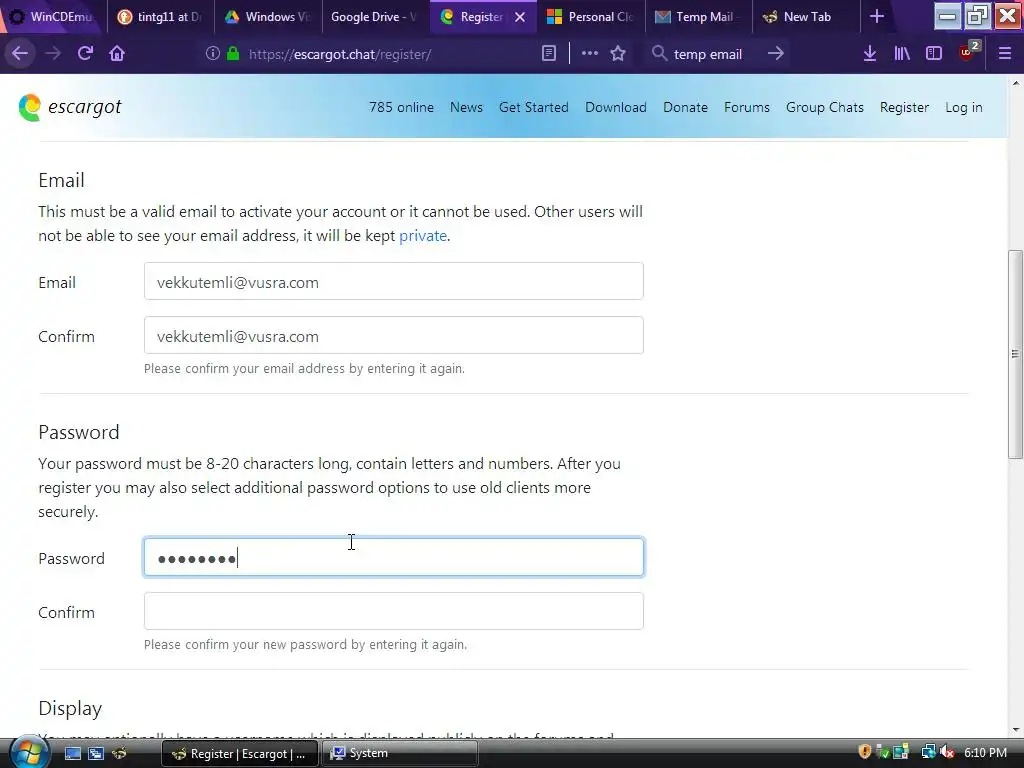Focus the Confirm email input field
The height and width of the screenshot is (768, 1024).
point(394,336)
